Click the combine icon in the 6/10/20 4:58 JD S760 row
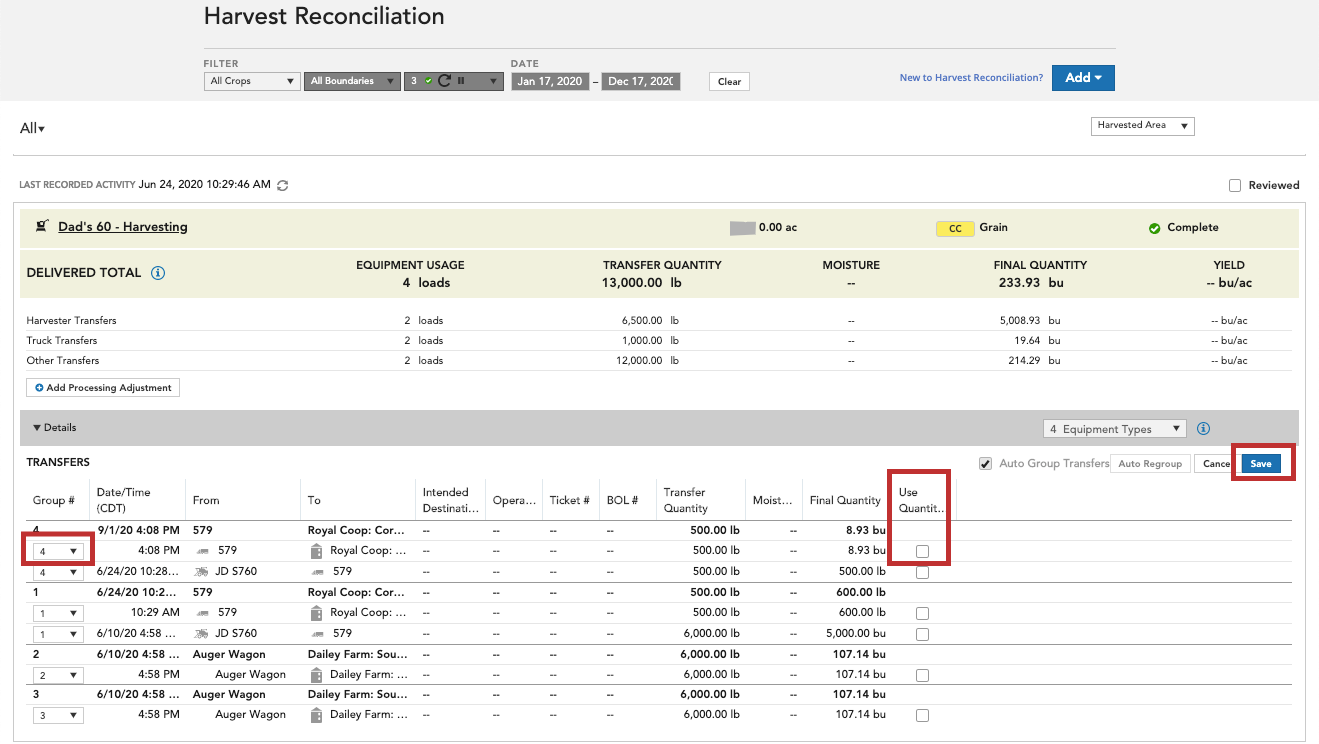Viewport: 1319px width, 744px height. tap(203, 634)
